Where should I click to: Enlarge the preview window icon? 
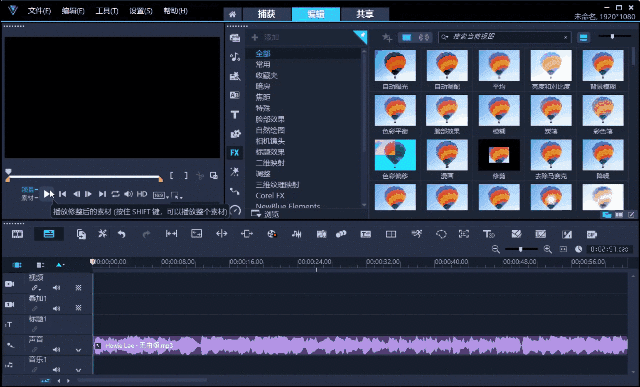point(213,176)
